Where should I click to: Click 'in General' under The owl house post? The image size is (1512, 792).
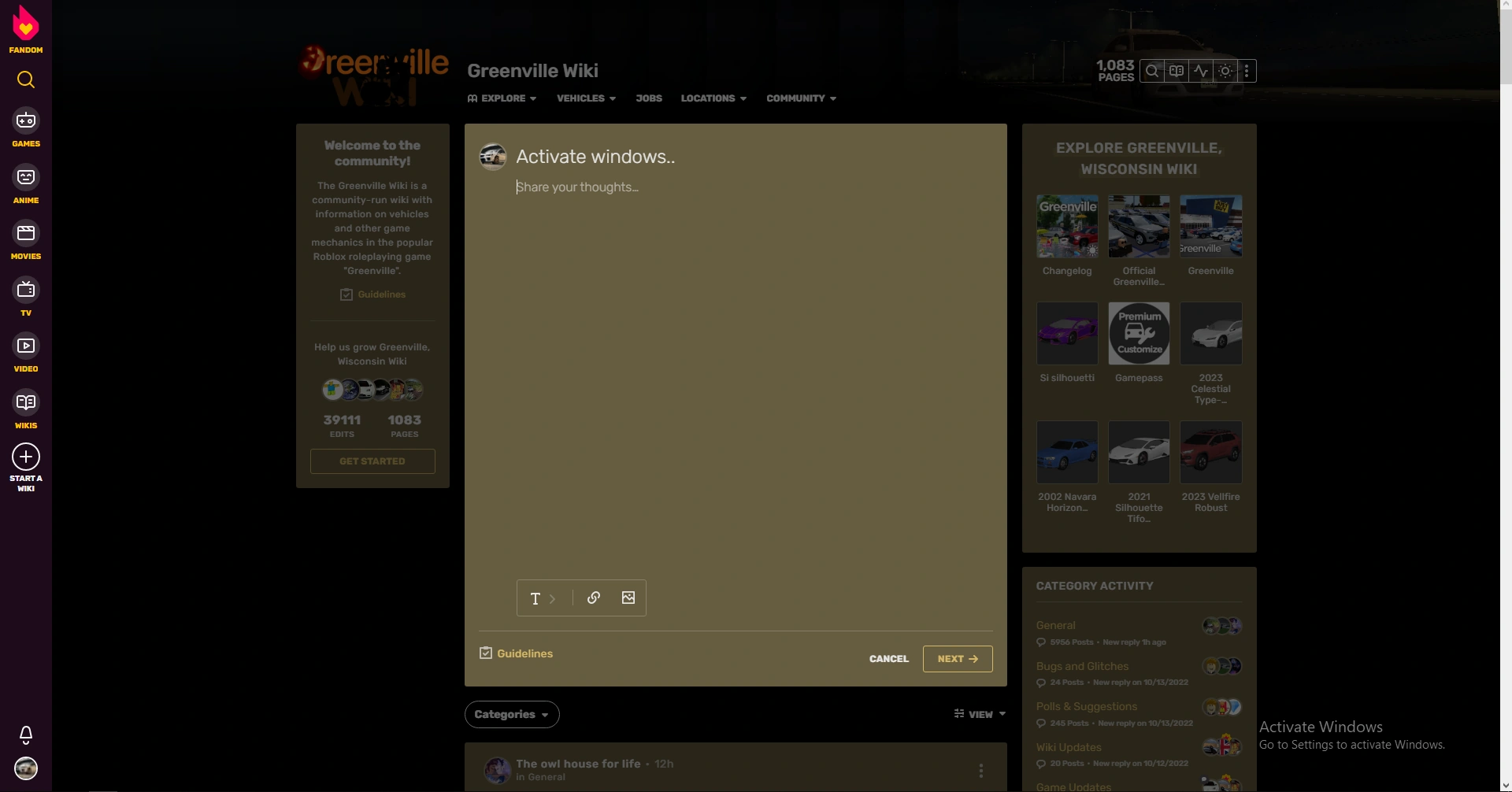(540, 777)
